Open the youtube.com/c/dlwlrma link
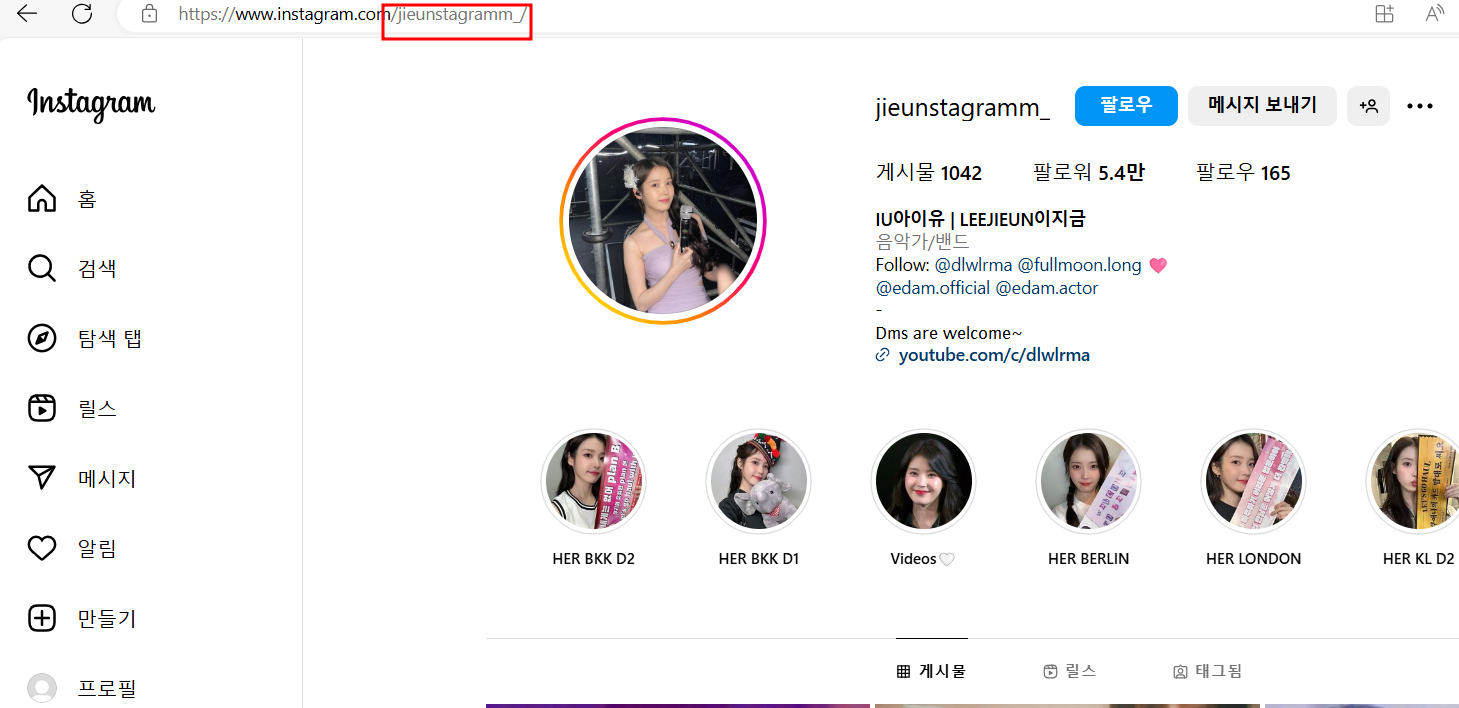This screenshot has height=708, width=1459. coord(994,354)
